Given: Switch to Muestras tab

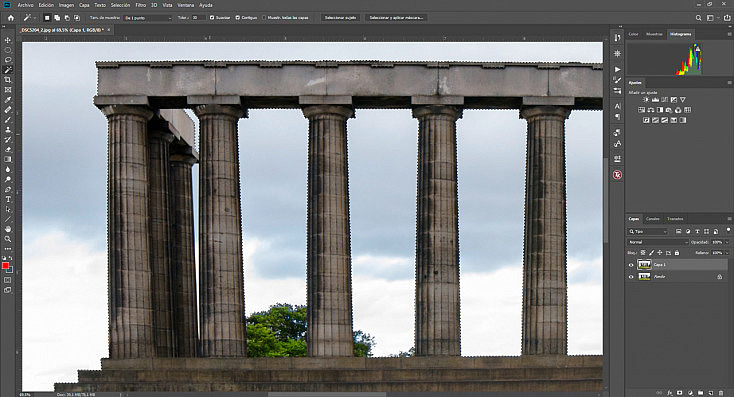Looking at the screenshot, I should point(654,34).
